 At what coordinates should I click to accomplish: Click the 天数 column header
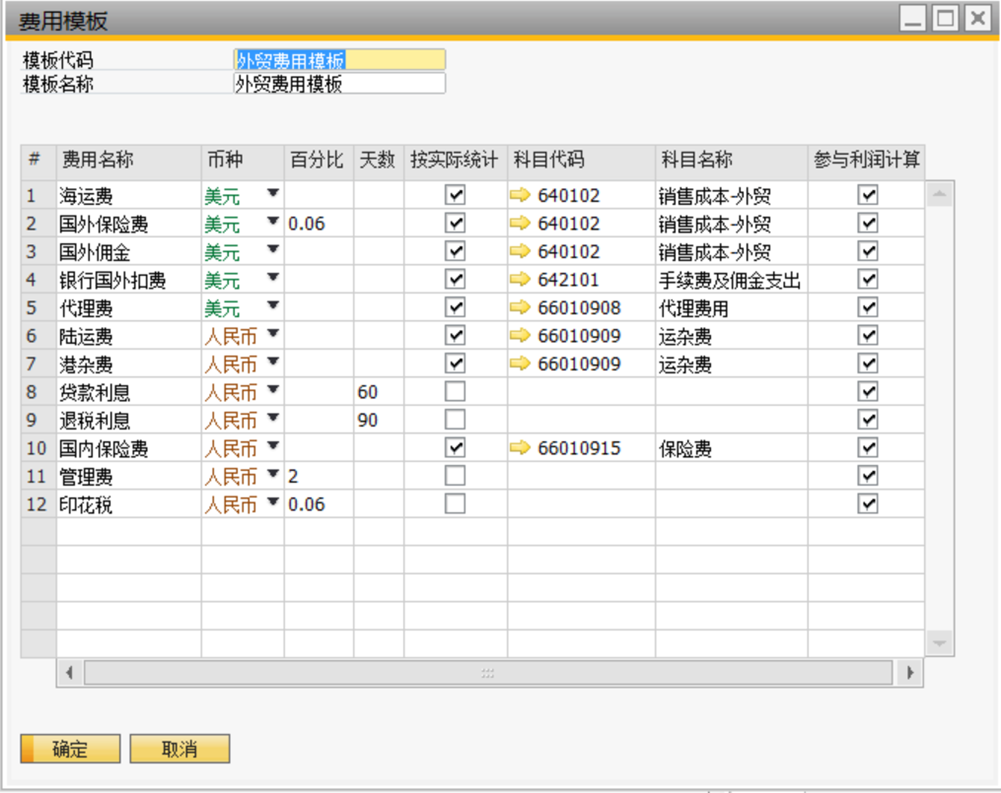click(x=379, y=160)
